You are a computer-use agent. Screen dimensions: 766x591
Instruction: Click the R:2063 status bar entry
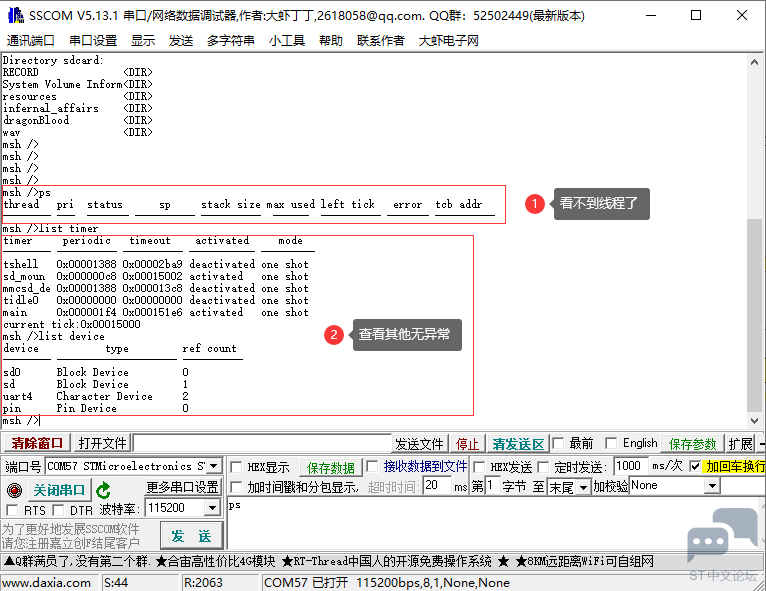click(x=203, y=583)
